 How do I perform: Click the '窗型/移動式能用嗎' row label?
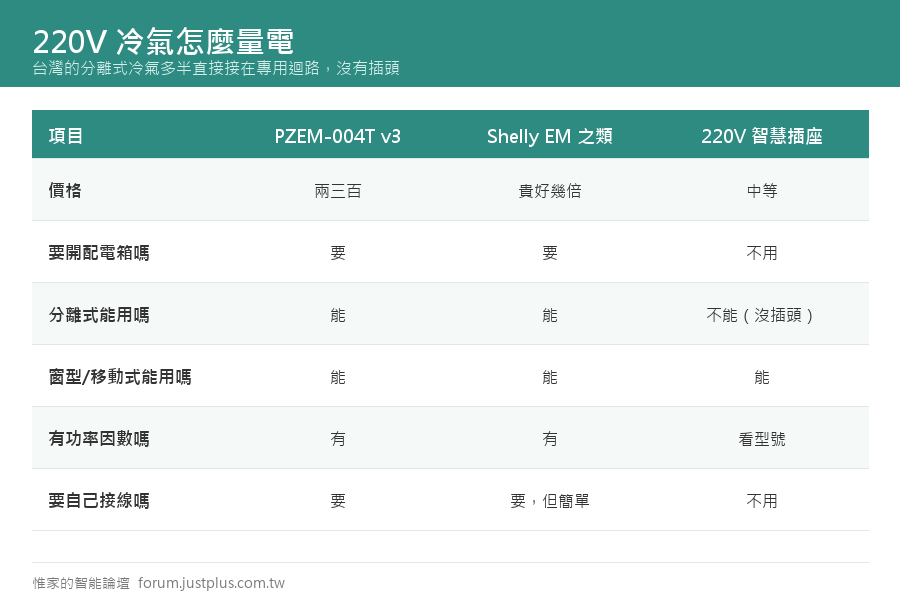[x=120, y=376]
